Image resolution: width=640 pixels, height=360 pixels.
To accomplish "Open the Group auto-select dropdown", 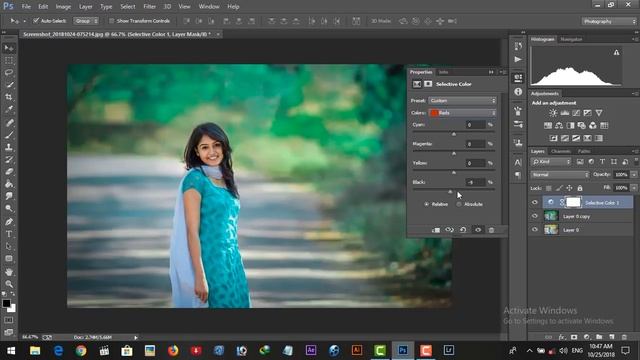I will (x=86, y=20).
